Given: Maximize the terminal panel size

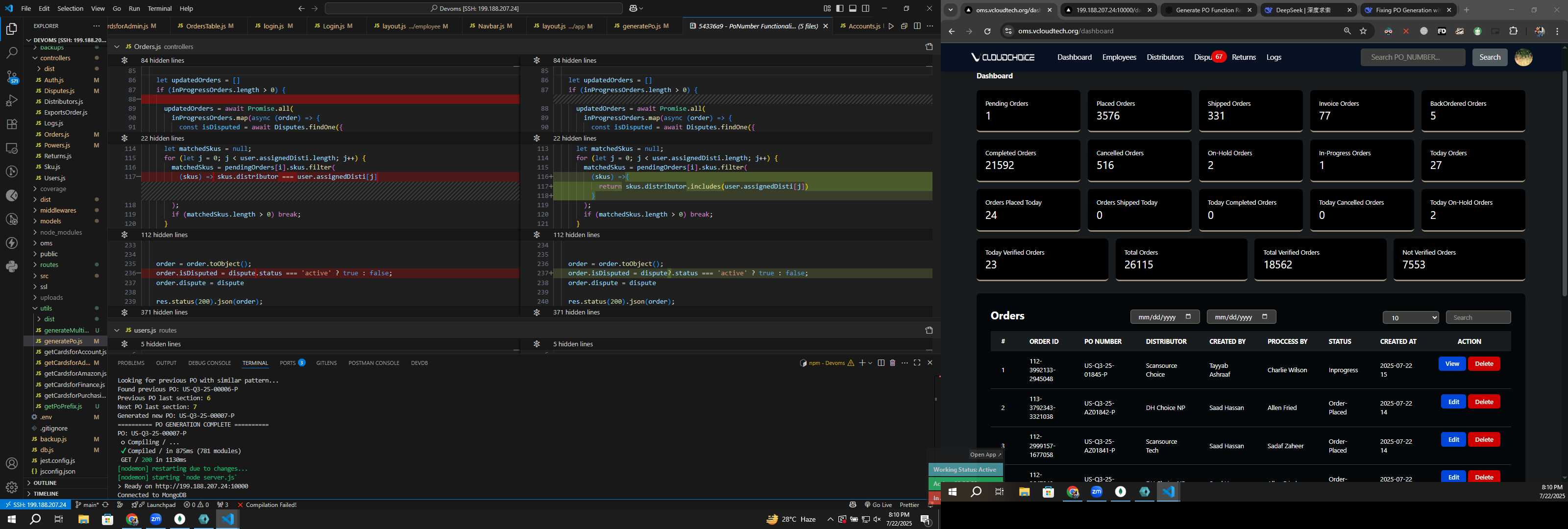Looking at the screenshot, I should pos(917,363).
